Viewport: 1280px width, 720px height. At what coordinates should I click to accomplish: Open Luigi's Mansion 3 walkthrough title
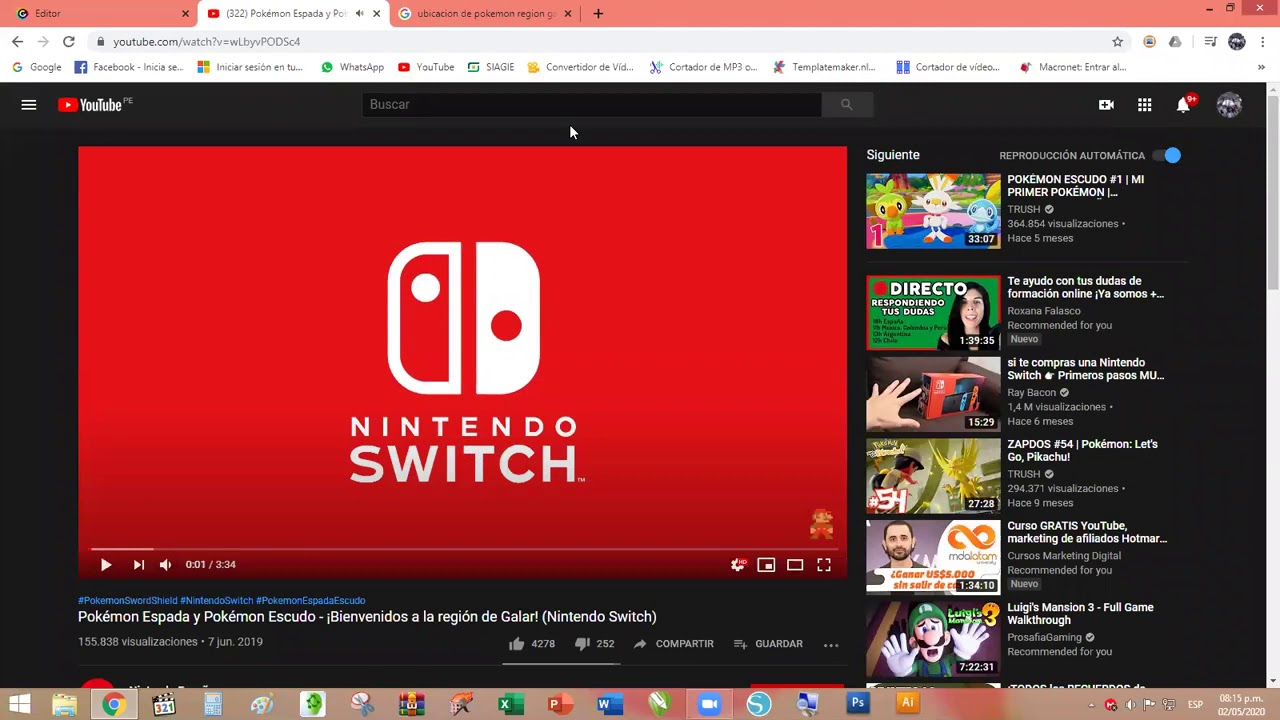tap(1080, 614)
